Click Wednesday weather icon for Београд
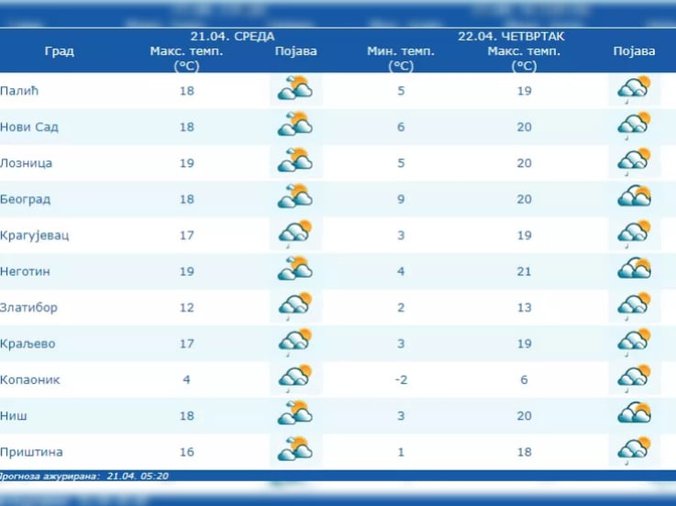The height and width of the screenshot is (506, 676). [x=296, y=197]
